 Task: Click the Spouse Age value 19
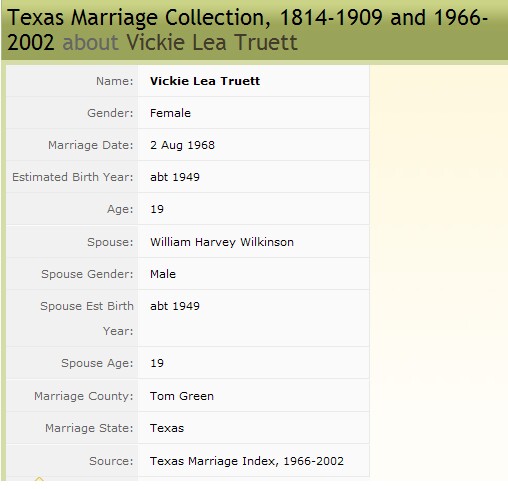coord(157,363)
